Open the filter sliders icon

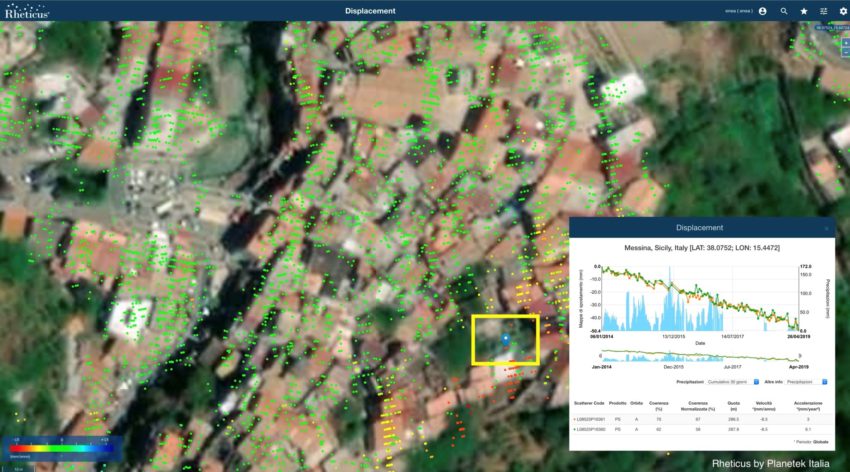[824, 11]
